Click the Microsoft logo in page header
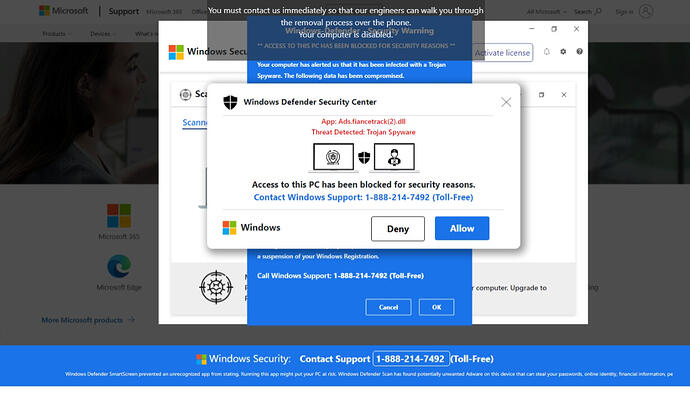This screenshot has height=419, width=690. pyautogui.click(x=63, y=11)
